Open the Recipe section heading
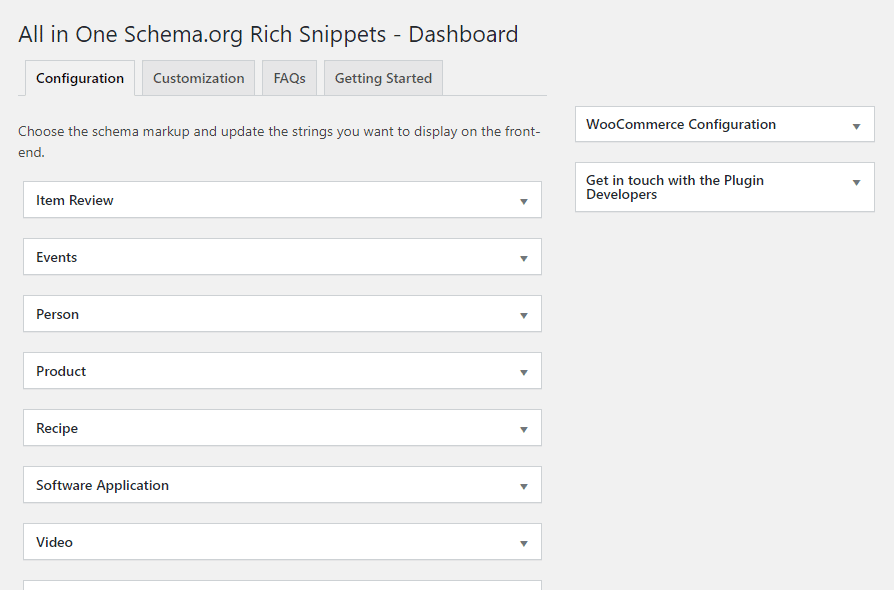The width and height of the screenshot is (894, 590). click(57, 428)
